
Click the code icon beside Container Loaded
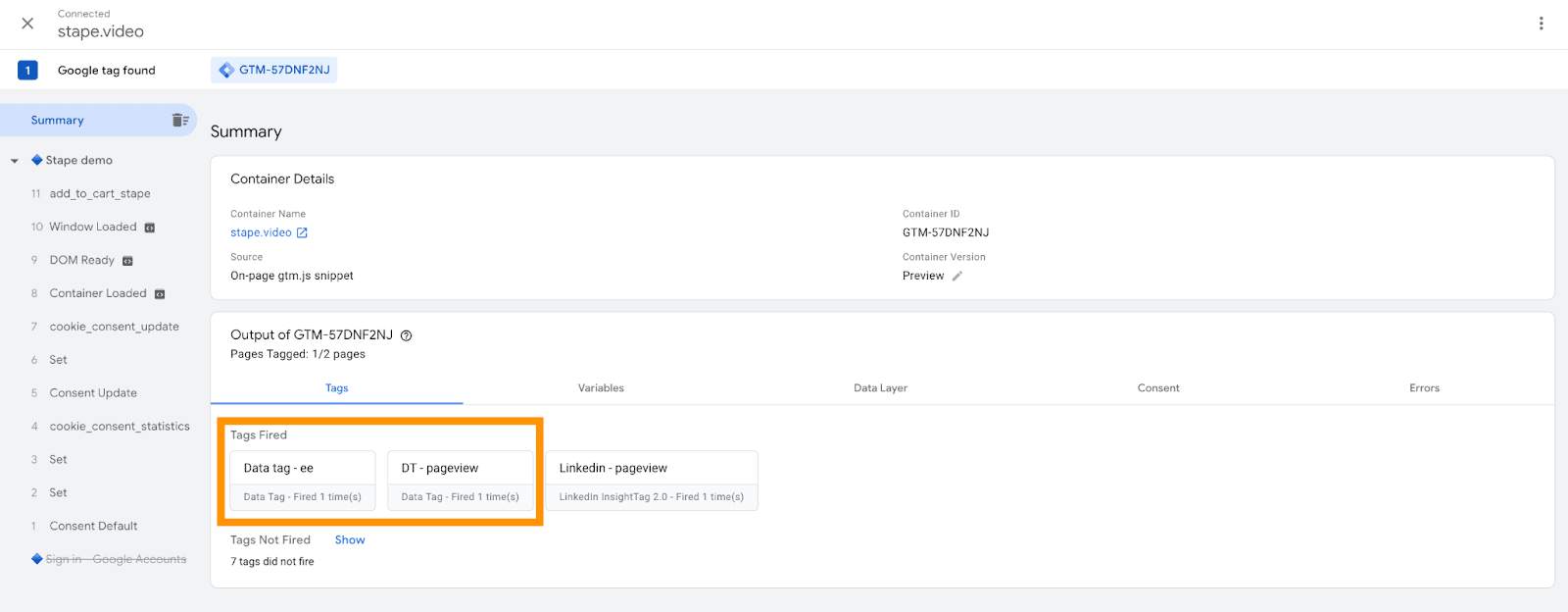160,294
